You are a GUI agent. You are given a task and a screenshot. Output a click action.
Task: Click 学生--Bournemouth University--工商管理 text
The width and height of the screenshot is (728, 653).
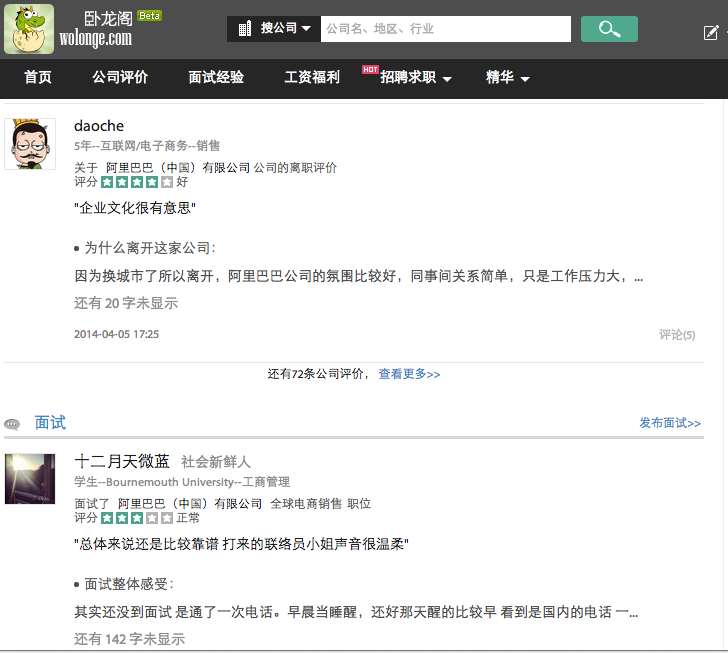click(182, 482)
